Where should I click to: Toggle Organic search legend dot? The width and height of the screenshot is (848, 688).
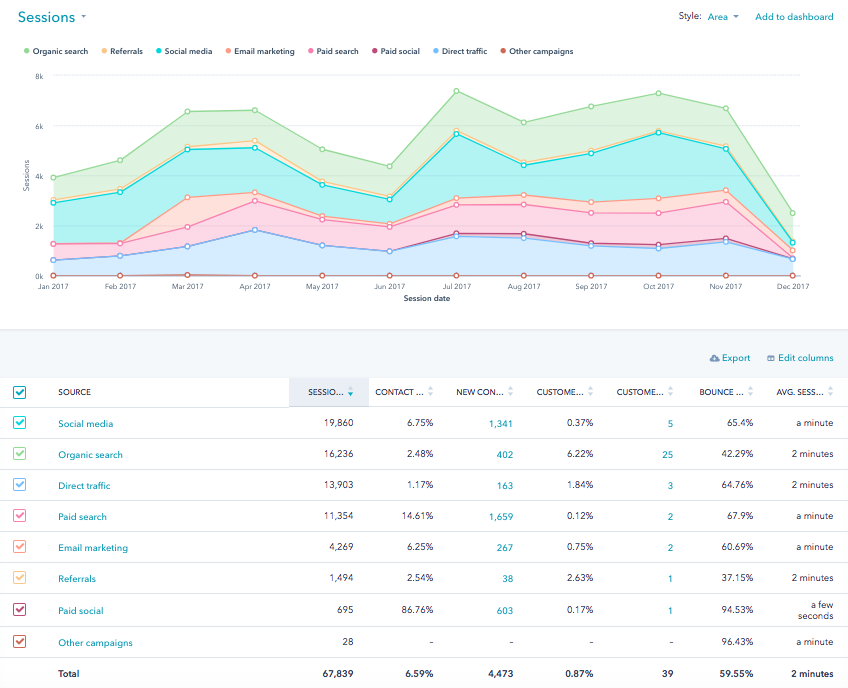point(26,51)
